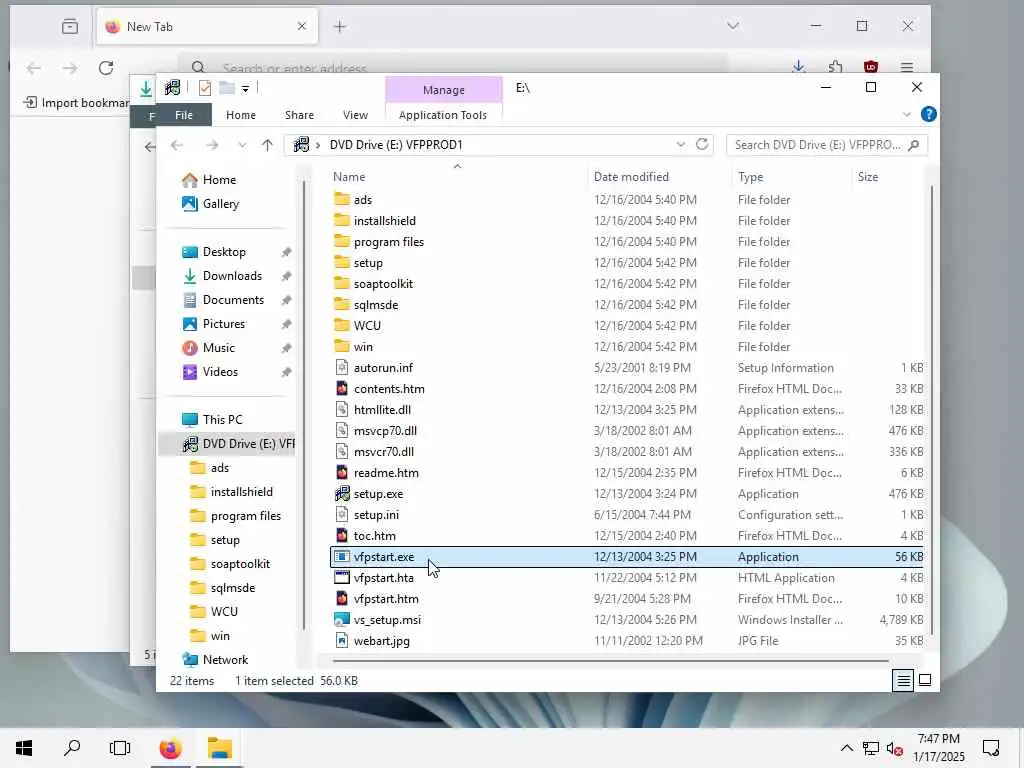Open a new tab in Firefox
Viewport: 1024px width, 768px height.
coord(340,26)
